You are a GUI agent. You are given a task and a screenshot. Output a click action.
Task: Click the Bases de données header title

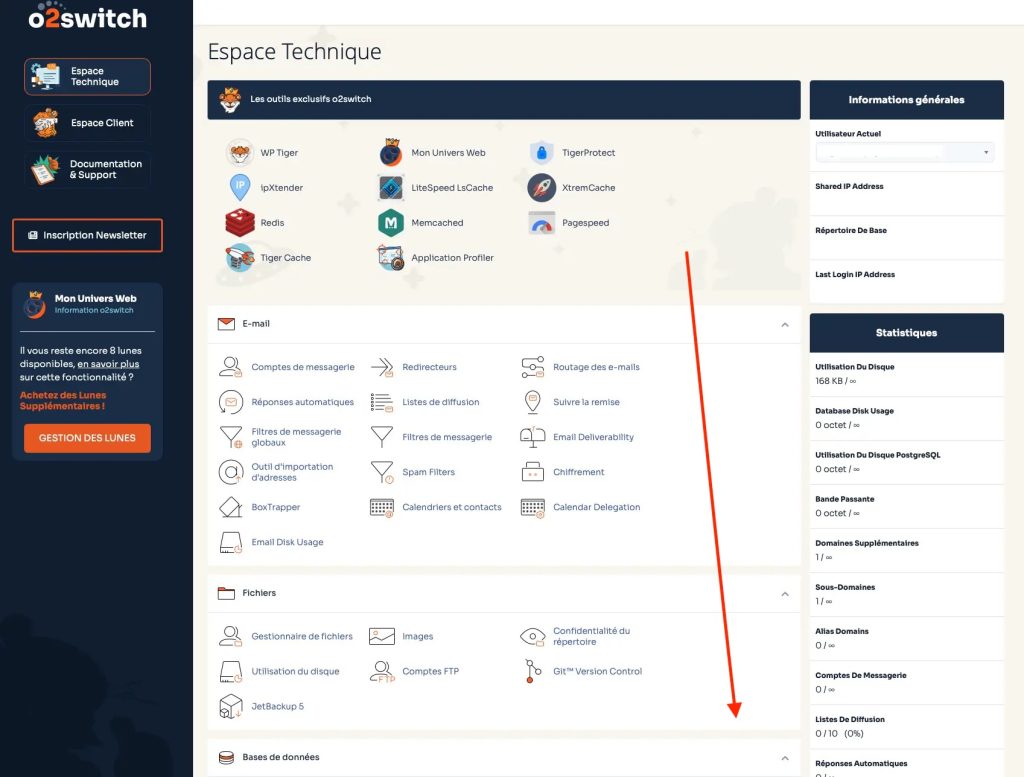pyautogui.click(x=281, y=757)
